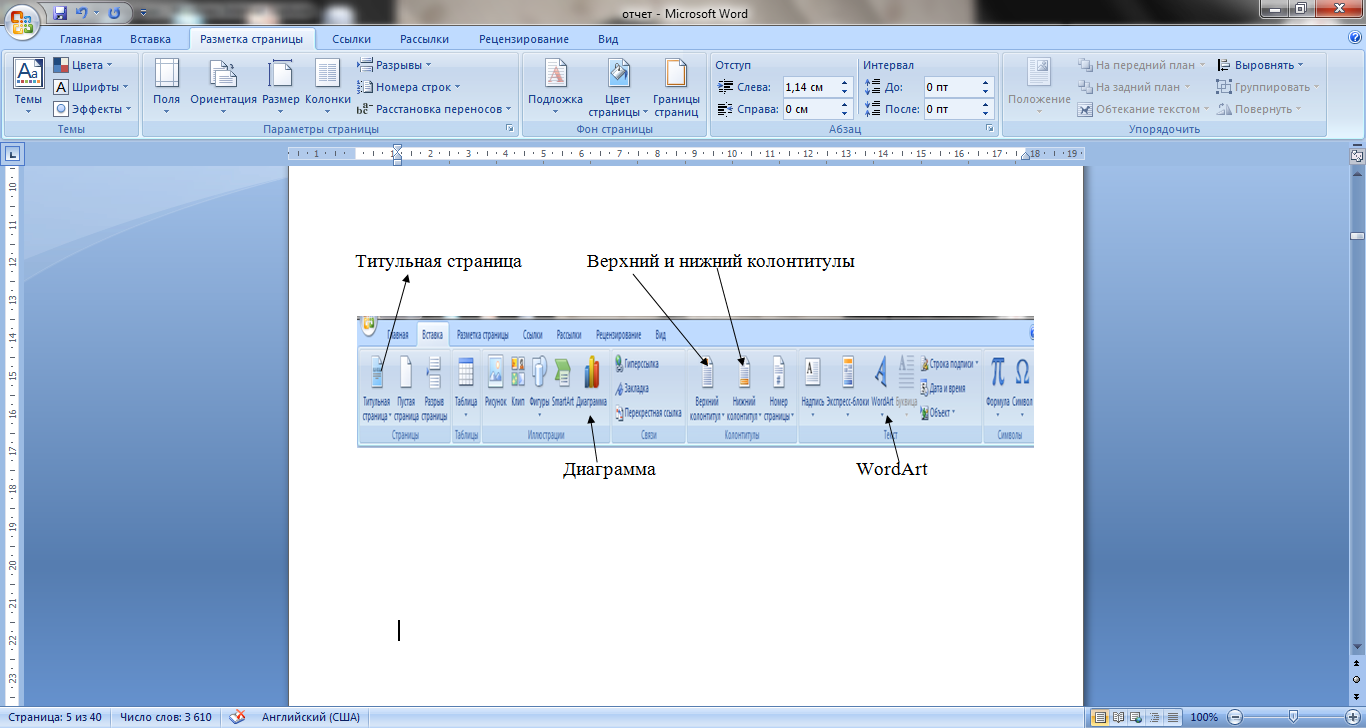Screen dimensions: 1366x728
Task: Click the Диаграмма caption in document
Action: [x=609, y=469]
